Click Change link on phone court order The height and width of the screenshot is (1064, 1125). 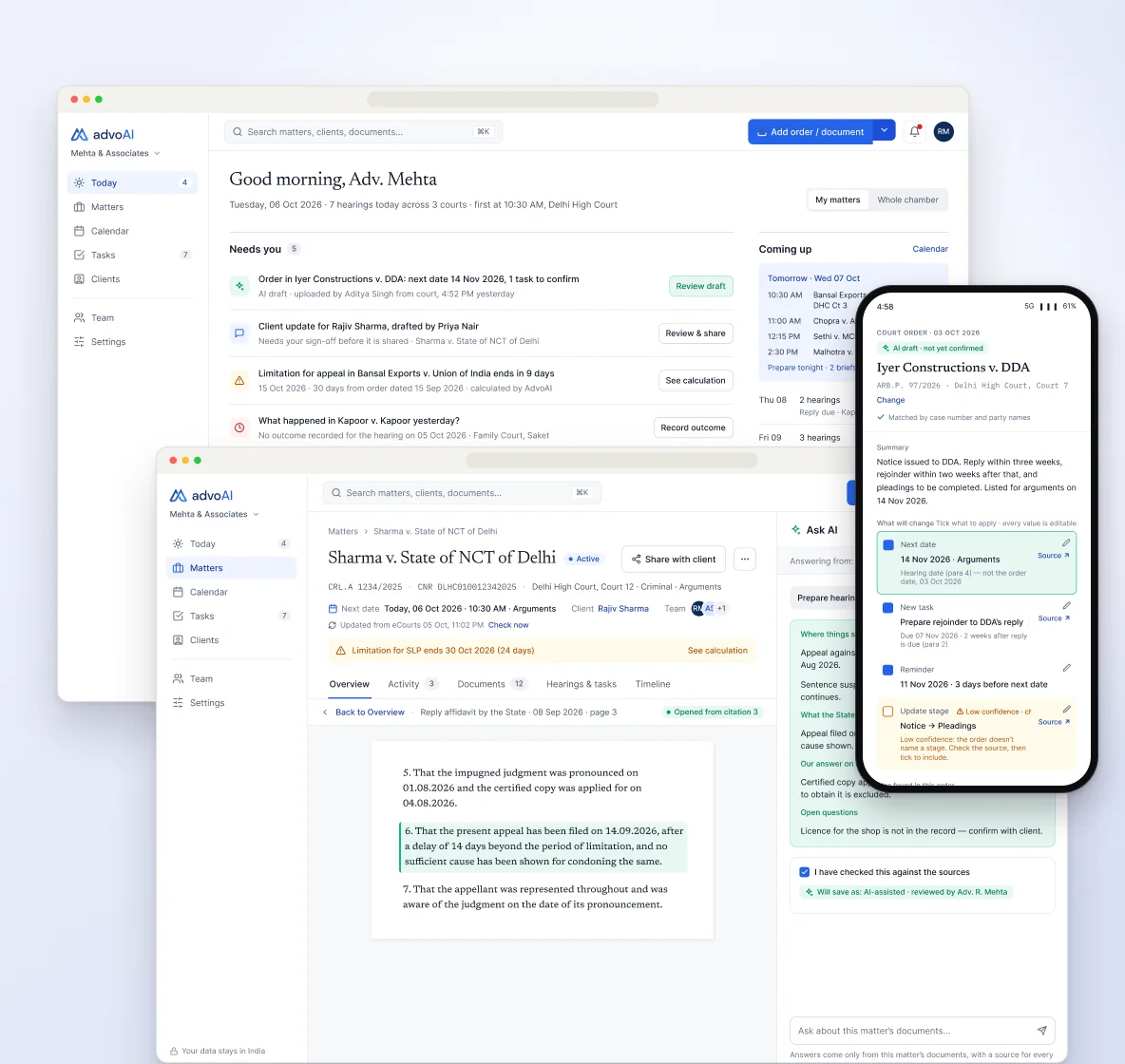(x=890, y=400)
